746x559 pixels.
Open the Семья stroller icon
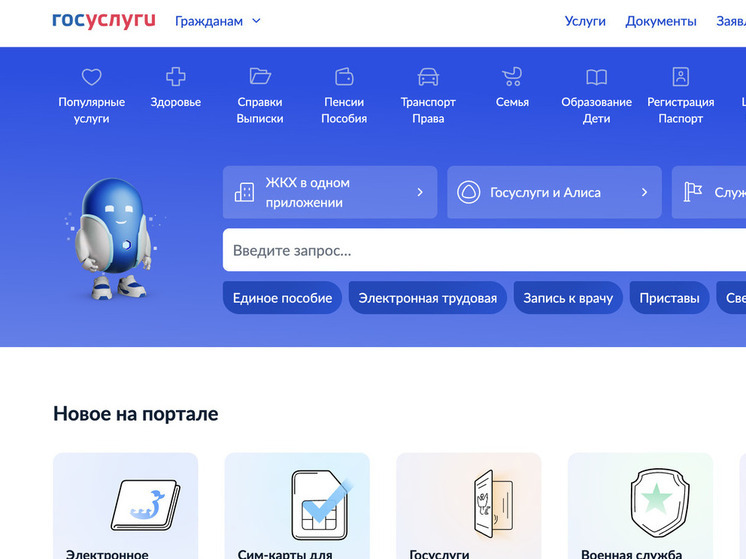[x=512, y=77]
